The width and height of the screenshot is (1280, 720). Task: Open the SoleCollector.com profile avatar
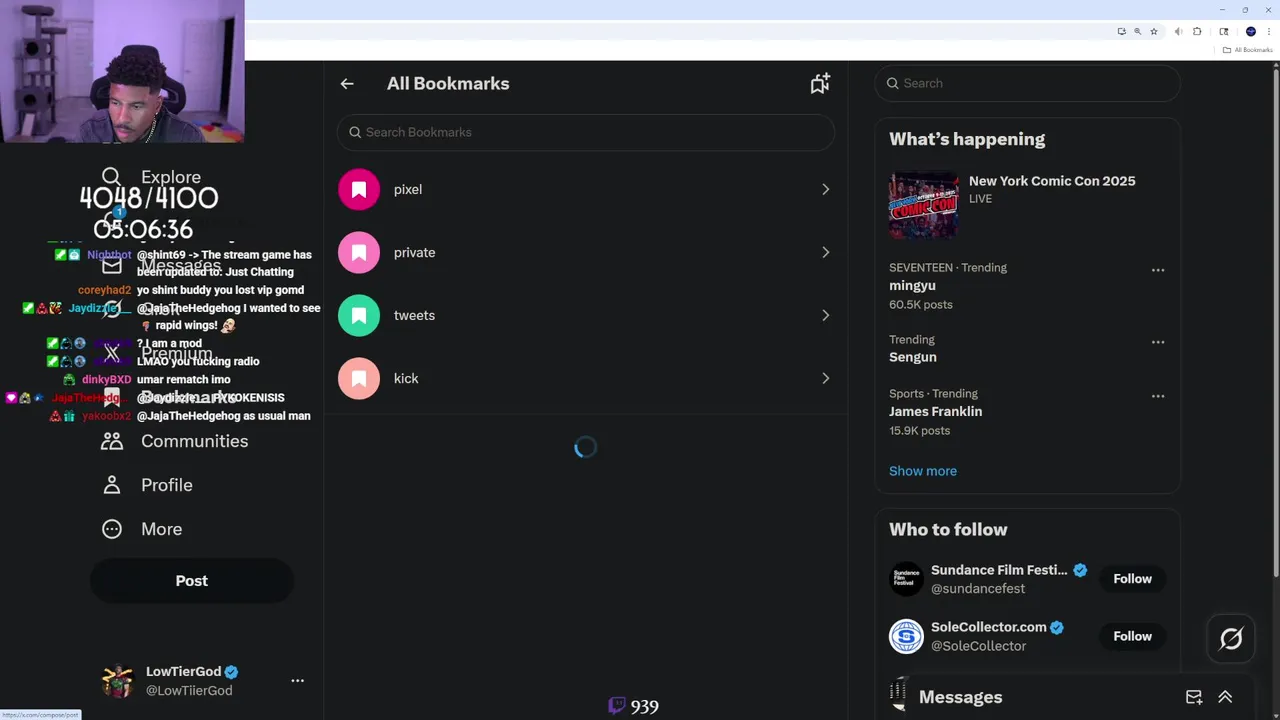(x=906, y=636)
